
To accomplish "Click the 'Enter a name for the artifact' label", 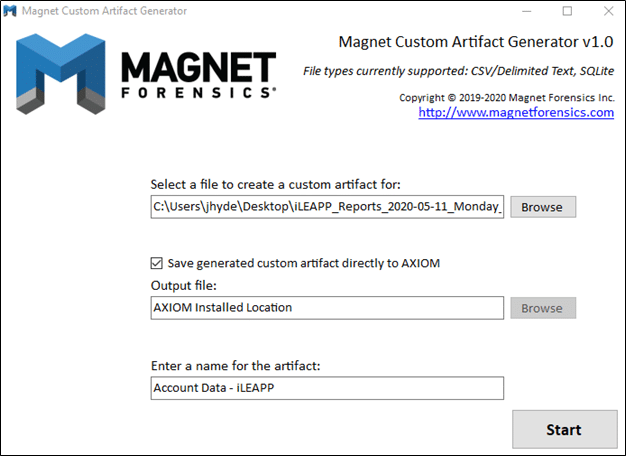I will [x=236, y=366].
